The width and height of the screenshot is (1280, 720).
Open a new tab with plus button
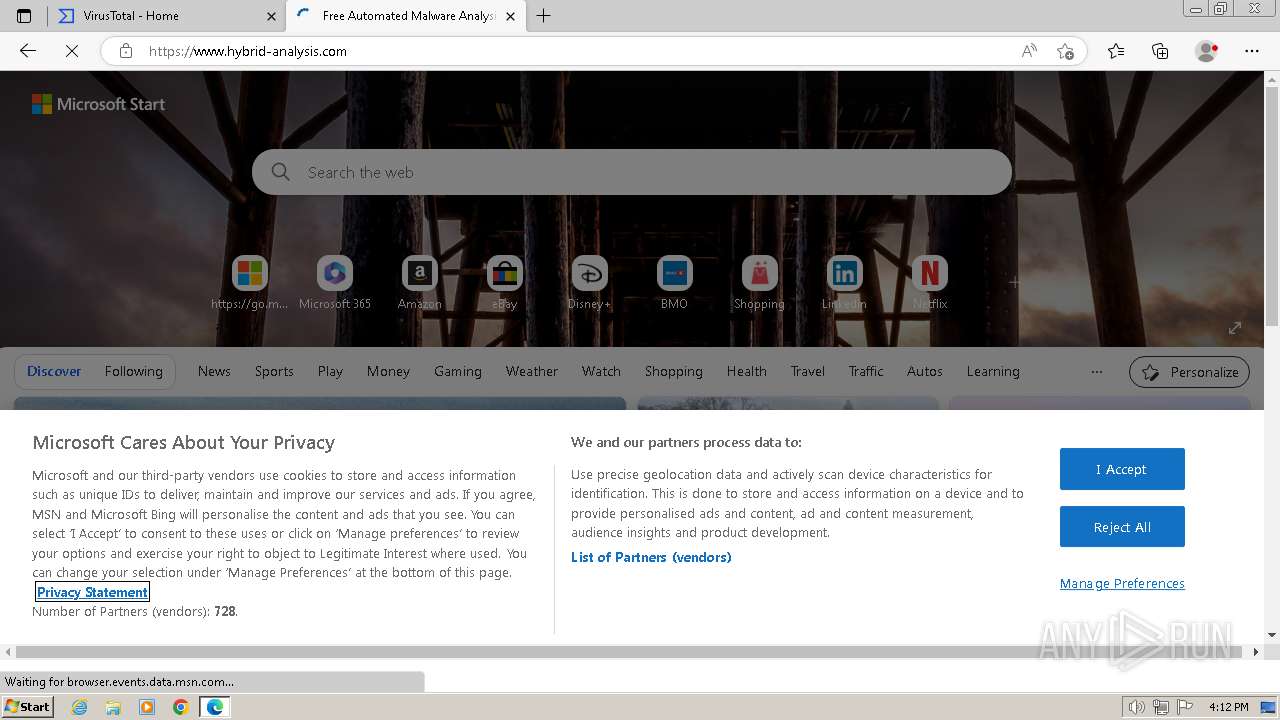click(544, 16)
